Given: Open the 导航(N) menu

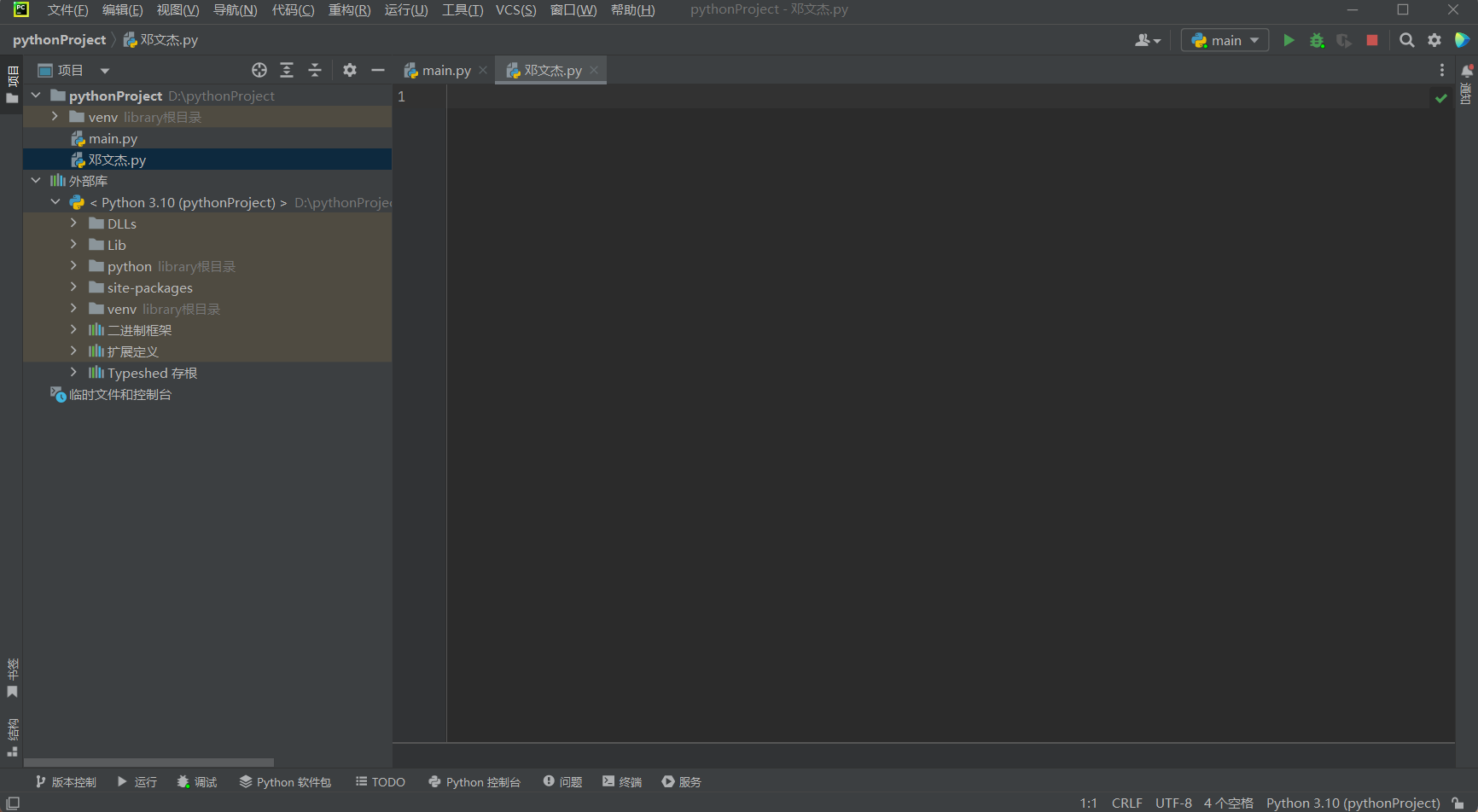Looking at the screenshot, I should [x=235, y=10].
